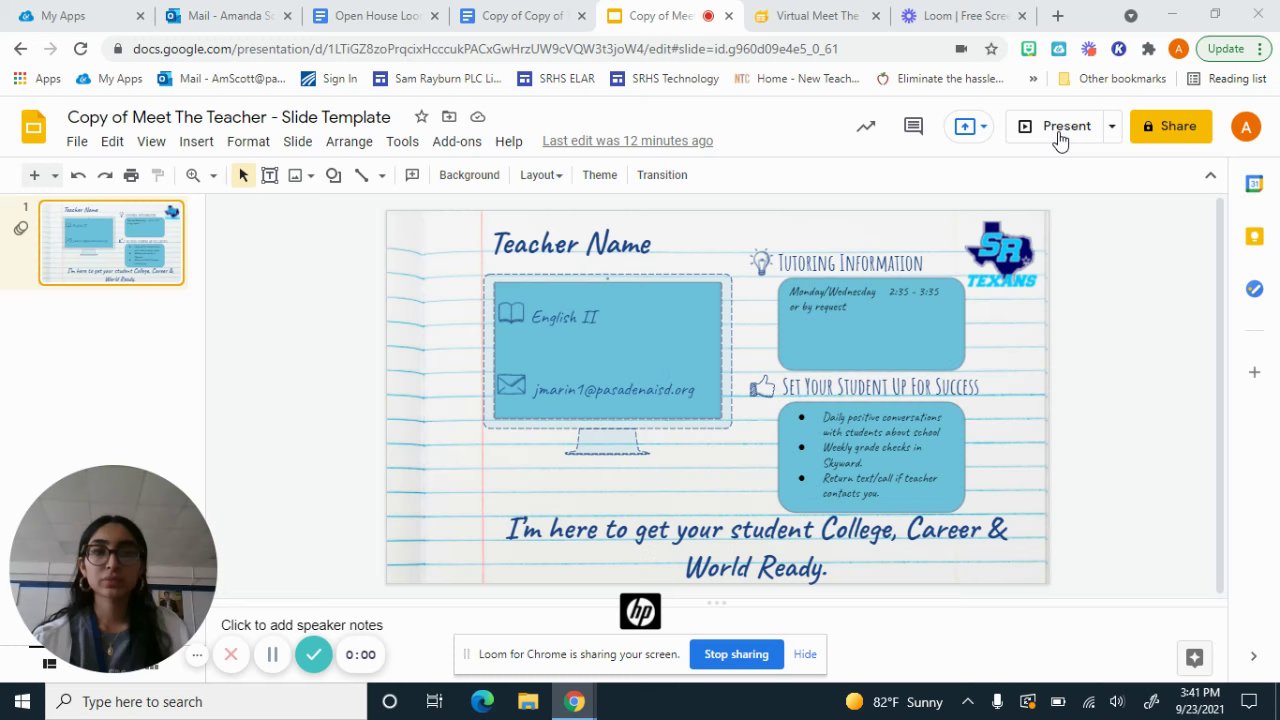Click the Windows taskbar search box
Viewport: 1280px width, 720px height.
pyautogui.click(x=207, y=702)
